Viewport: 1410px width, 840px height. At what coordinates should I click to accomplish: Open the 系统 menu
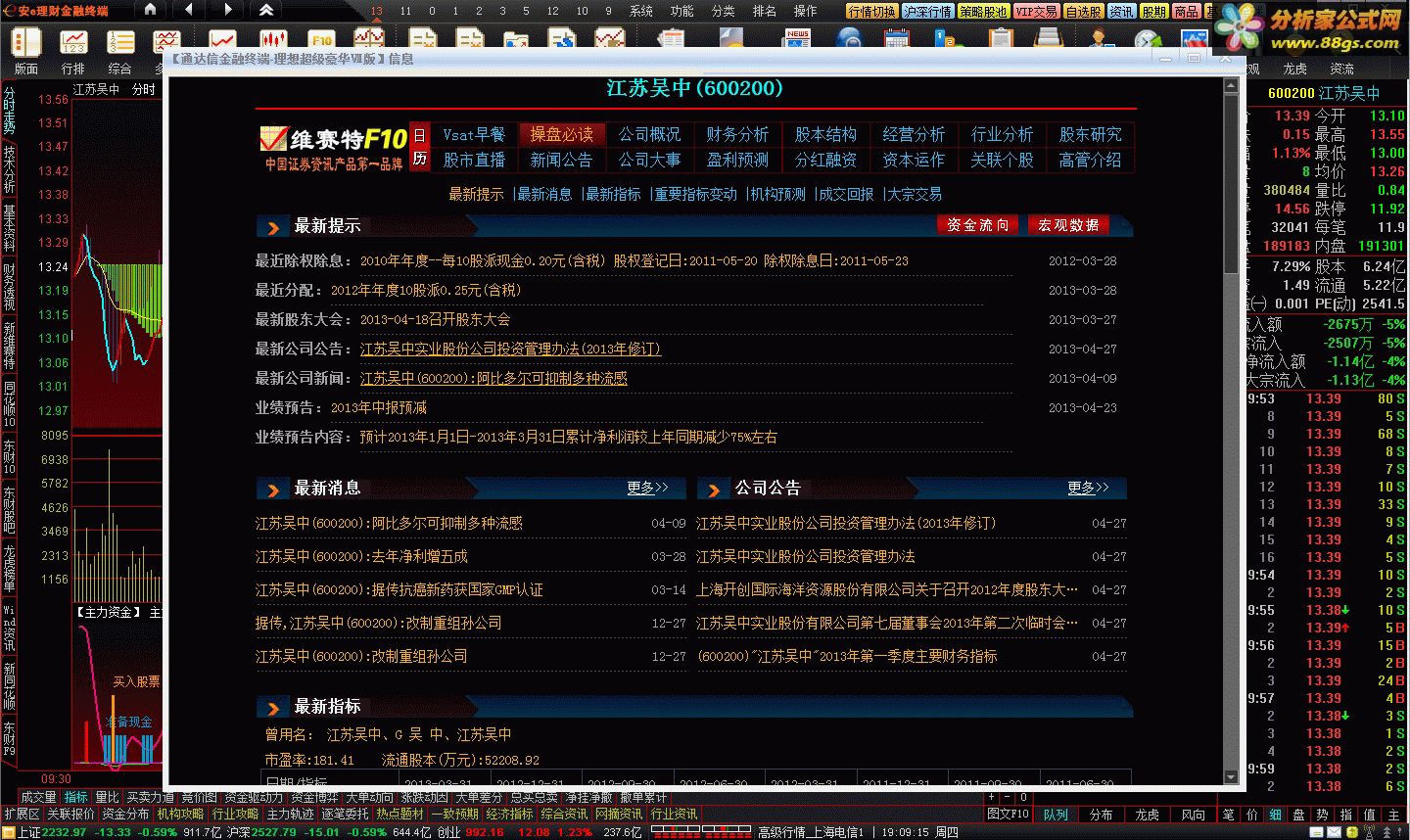point(641,11)
